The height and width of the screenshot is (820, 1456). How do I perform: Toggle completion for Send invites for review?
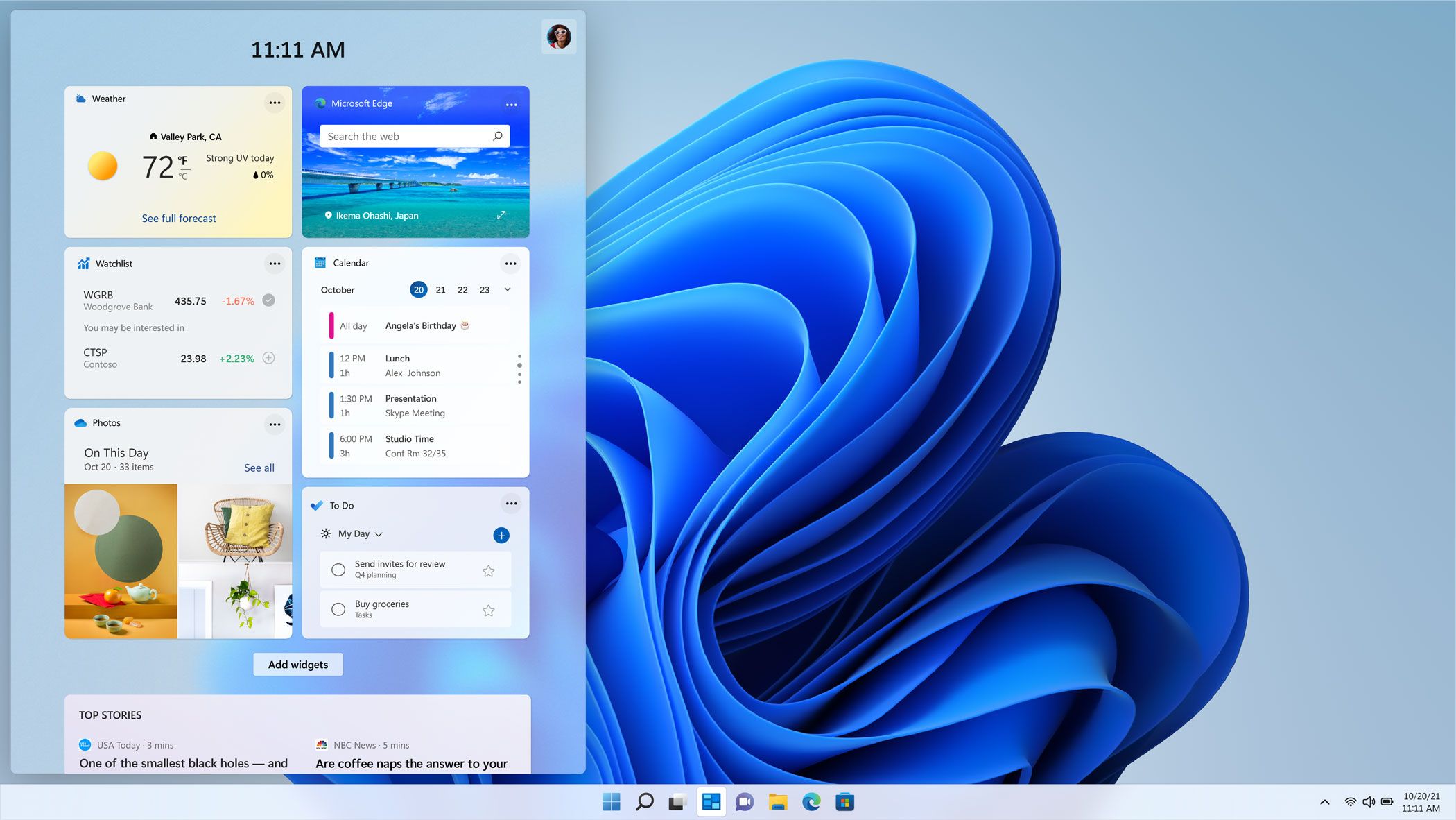tap(338, 569)
